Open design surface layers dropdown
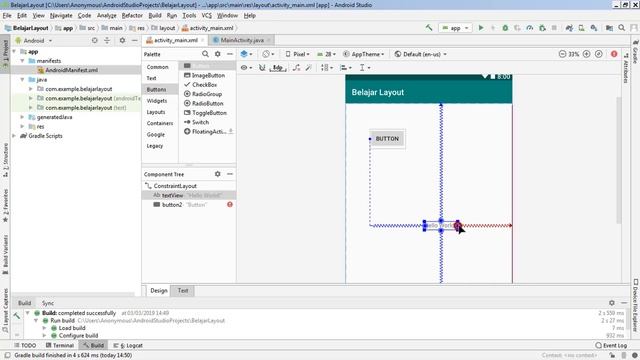Viewport: 640px width, 360px height. point(246,54)
